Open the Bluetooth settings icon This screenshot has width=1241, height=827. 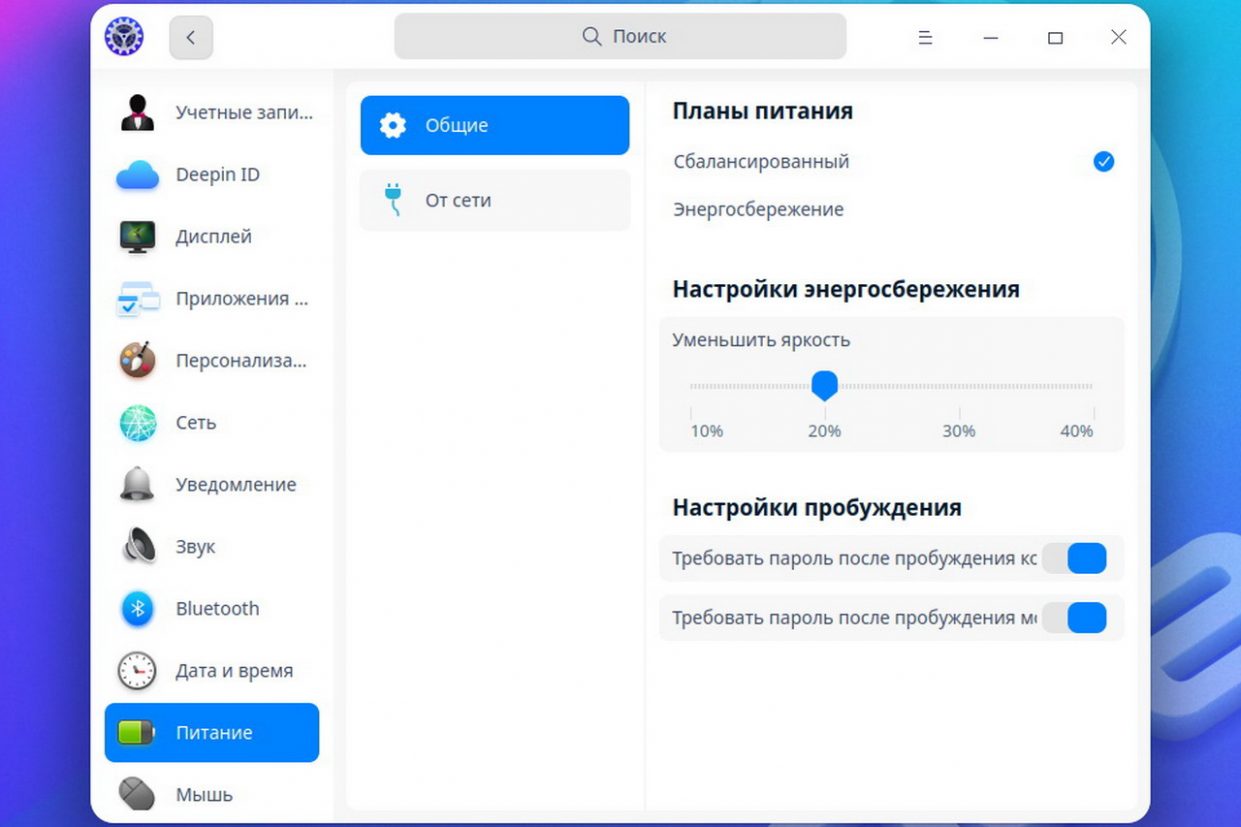pos(137,609)
